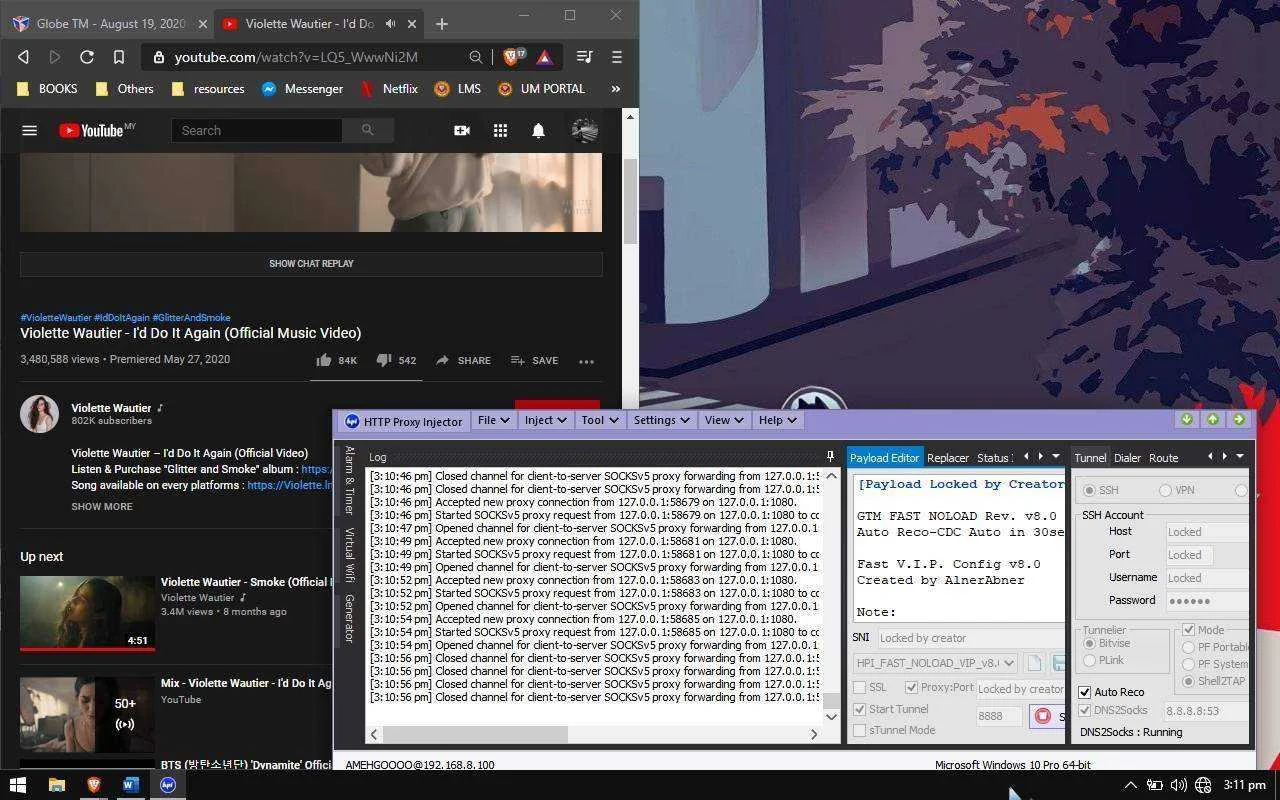This screenshot has height=800, width=1280.
Task: Open the File menu dropdown in Injector
Action: click(x=494, y=420)
